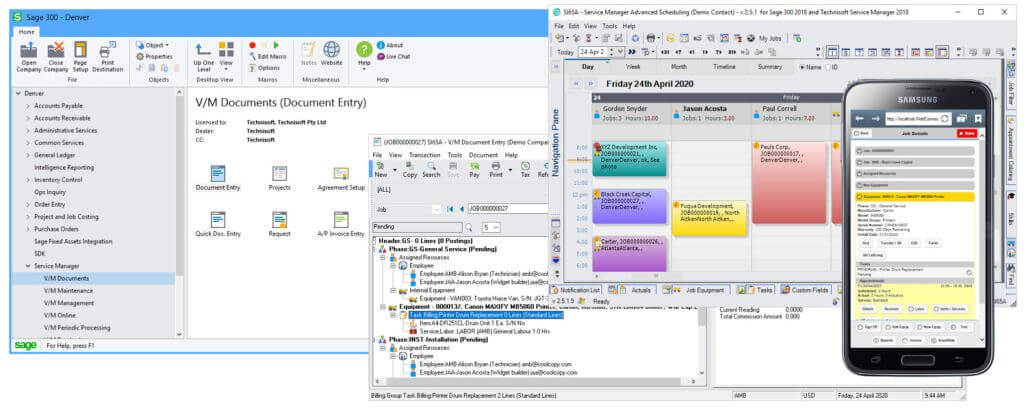Viewport: 1024px width, 411px height.
Task: Open the Object dropdown in the ribbon
Action: [154, 45]
